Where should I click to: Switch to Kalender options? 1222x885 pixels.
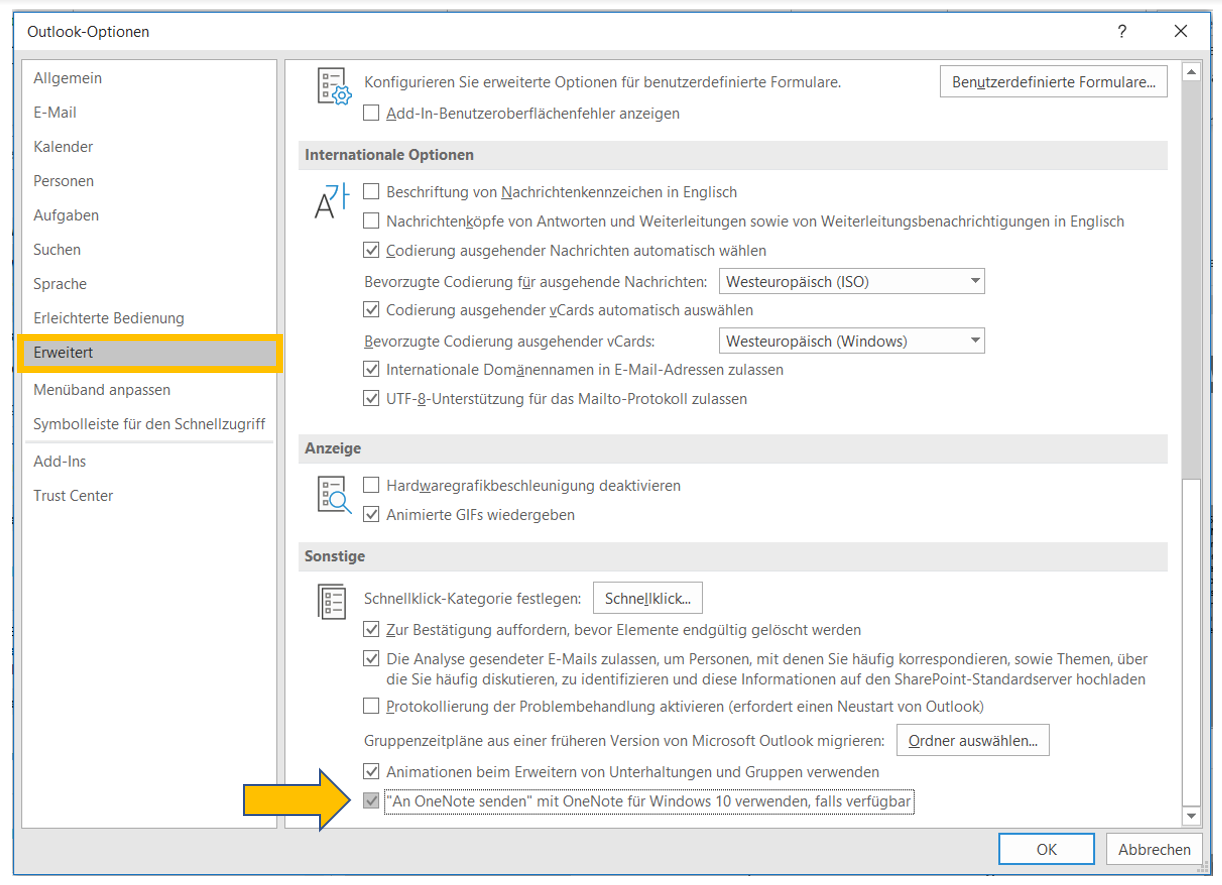click(150, 146)
